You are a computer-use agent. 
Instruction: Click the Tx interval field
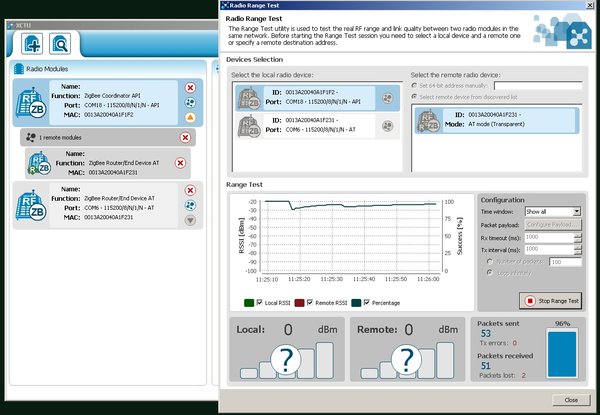pos(549,249)
